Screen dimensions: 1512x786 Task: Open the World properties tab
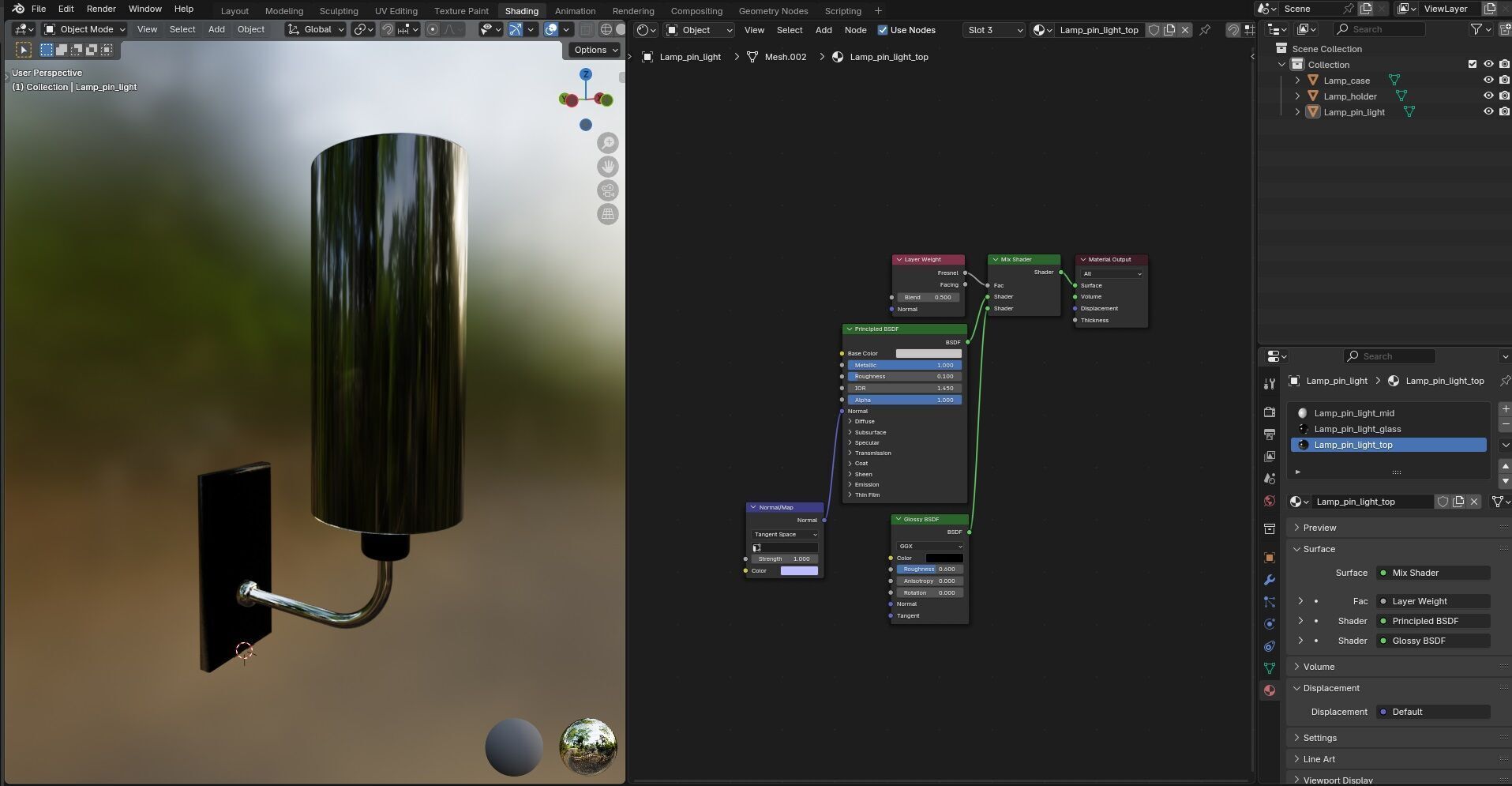click(x=1270, y=501)
